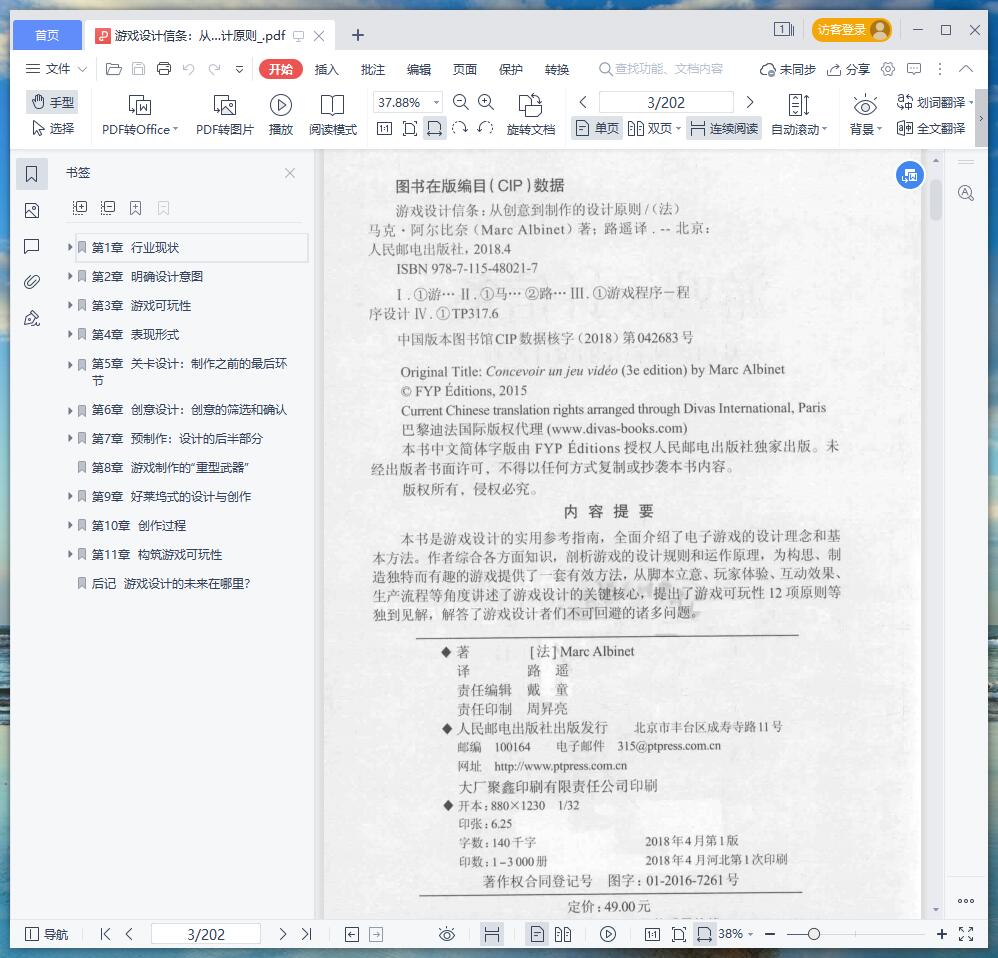Open PDF to image converter
This screenshot has height=958, width=998.
pyautogui.click(x=225, y=115)
